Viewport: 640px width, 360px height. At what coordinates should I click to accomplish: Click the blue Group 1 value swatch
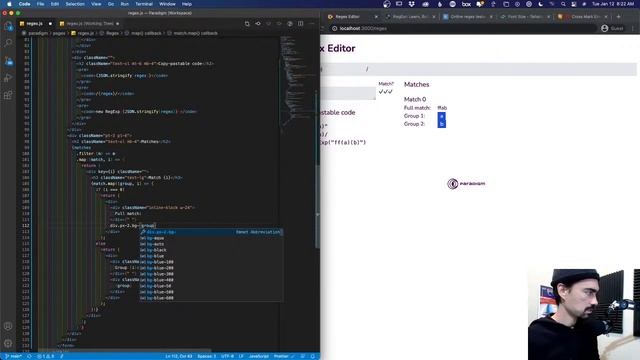[441, 116]
